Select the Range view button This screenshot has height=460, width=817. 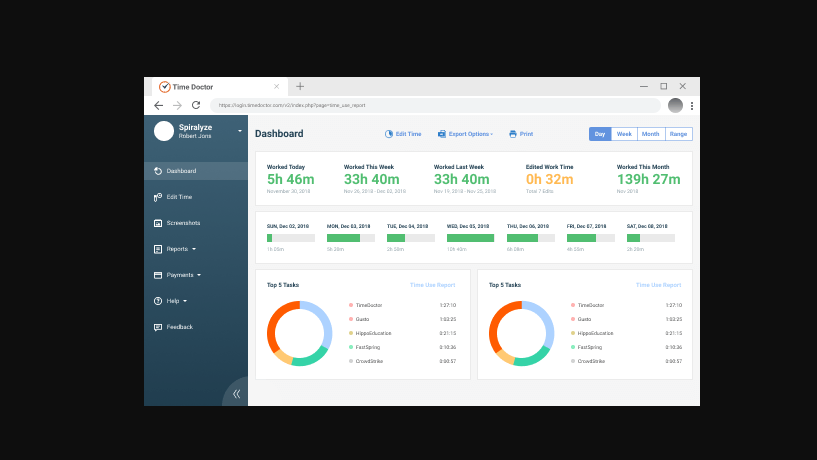tap(678, 134)
